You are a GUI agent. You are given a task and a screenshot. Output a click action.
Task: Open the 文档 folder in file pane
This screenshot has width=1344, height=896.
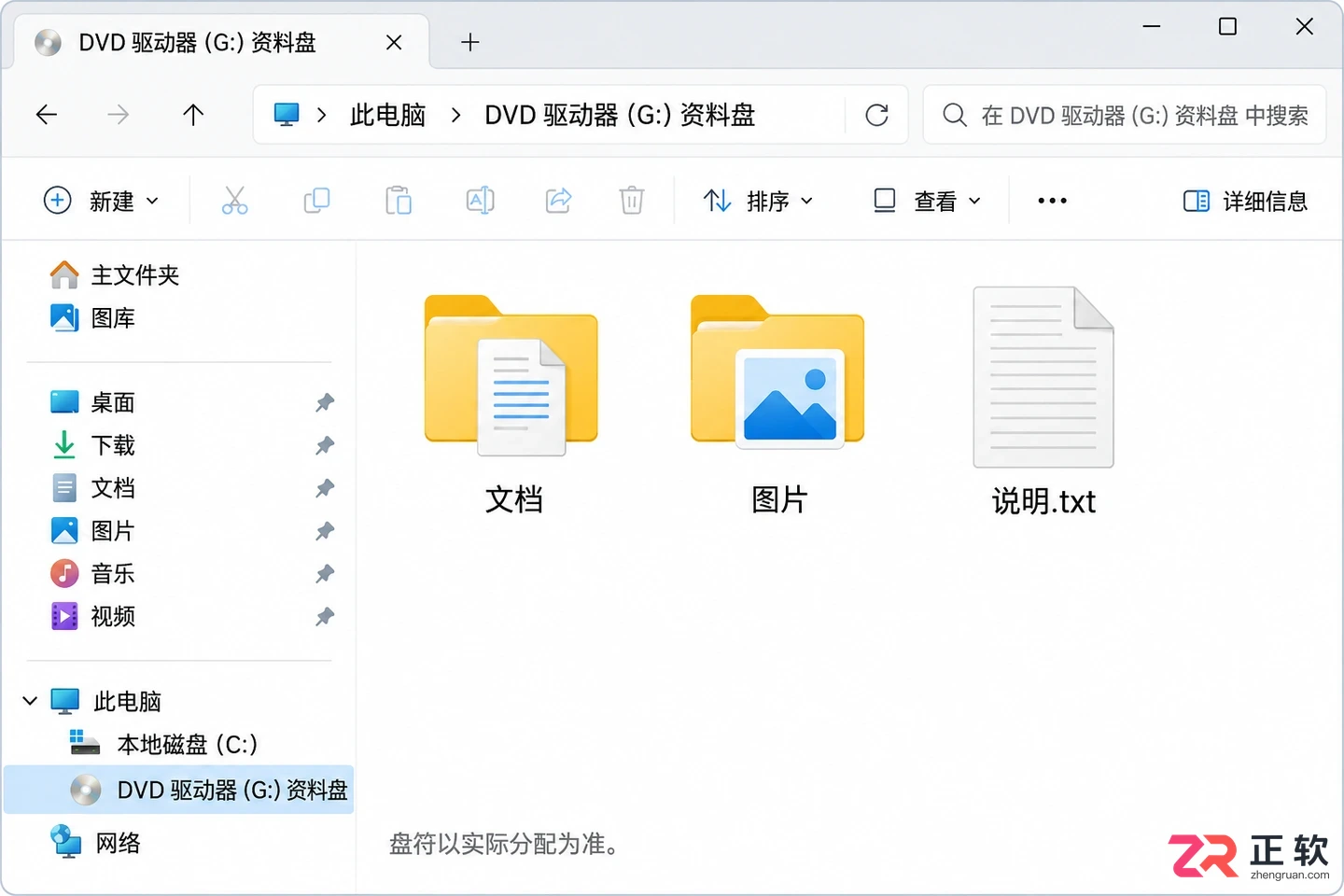[511, 404]
